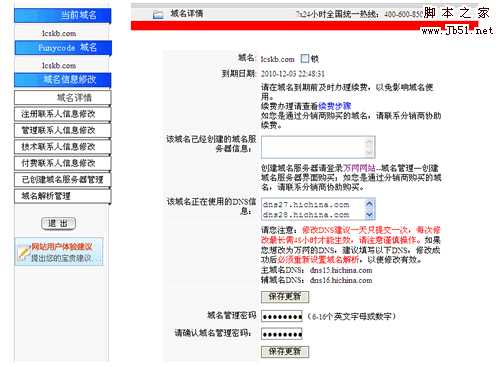Click DNS textarea scroll-up arrow

(x=370, y=204)
